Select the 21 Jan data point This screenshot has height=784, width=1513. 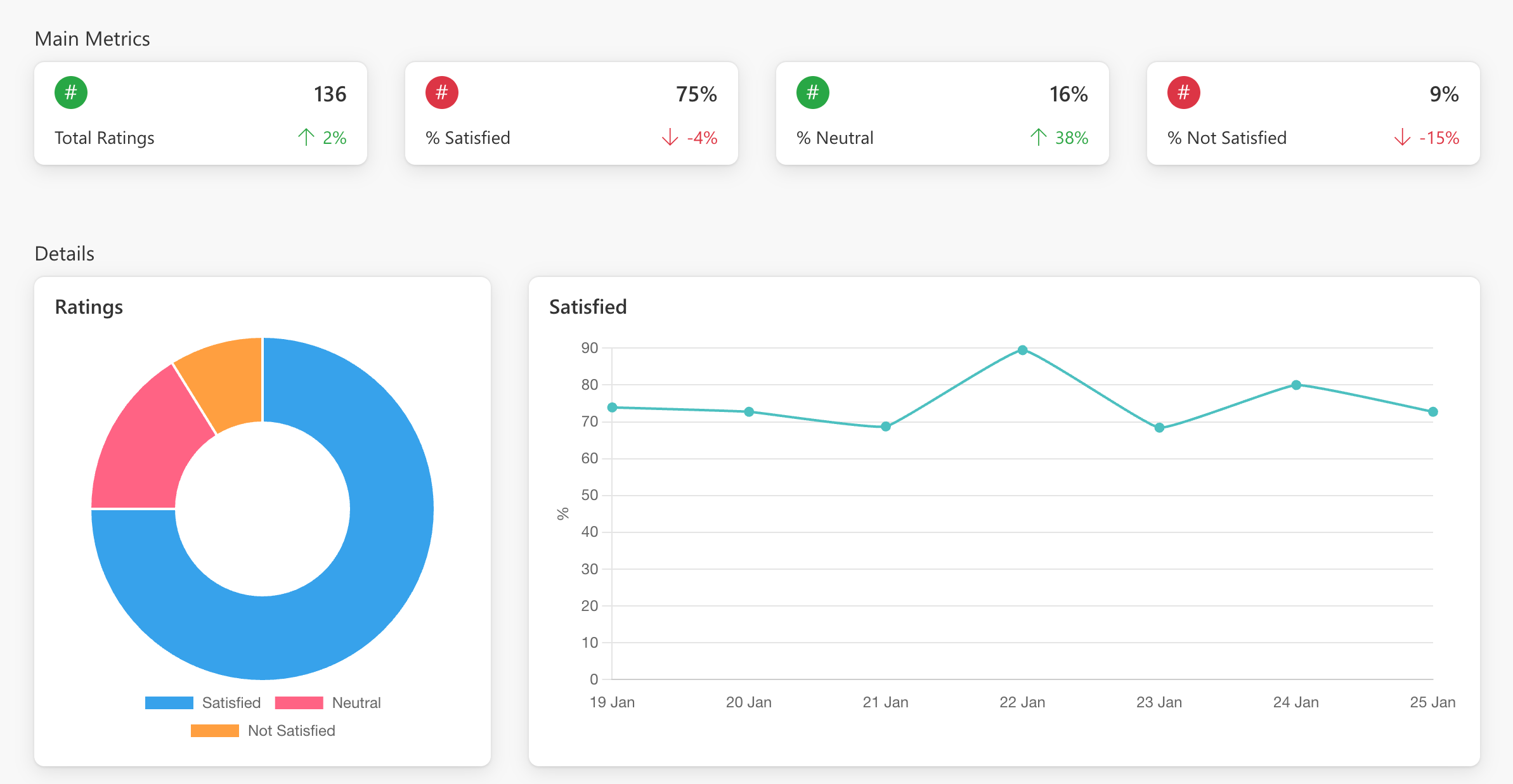[886, 427]
